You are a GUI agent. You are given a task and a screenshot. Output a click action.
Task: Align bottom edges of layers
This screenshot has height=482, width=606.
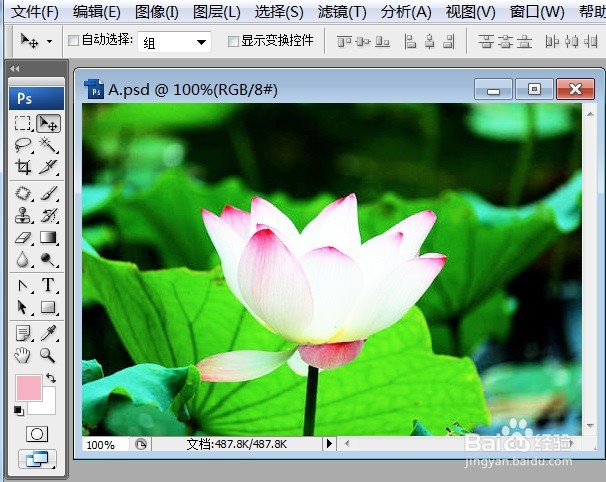coord(382,41)
